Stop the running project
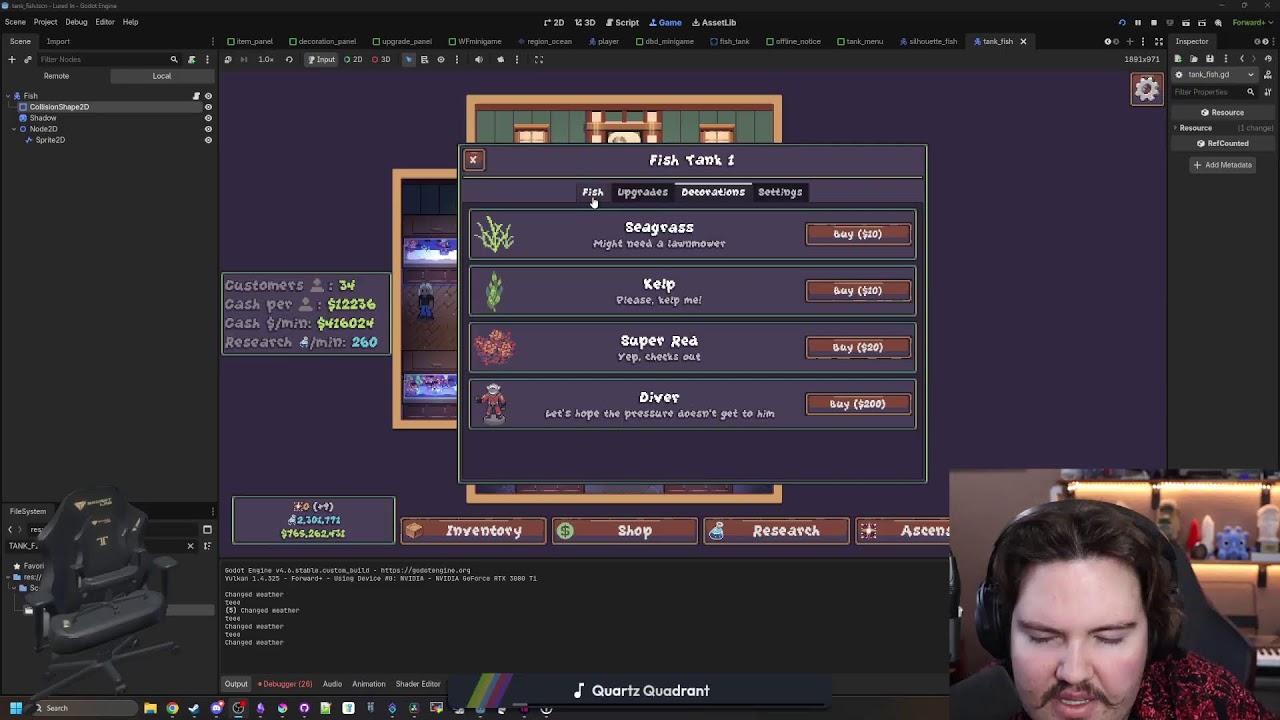The width and height of the screenshot is (1280, 720). click(1153, 22)
